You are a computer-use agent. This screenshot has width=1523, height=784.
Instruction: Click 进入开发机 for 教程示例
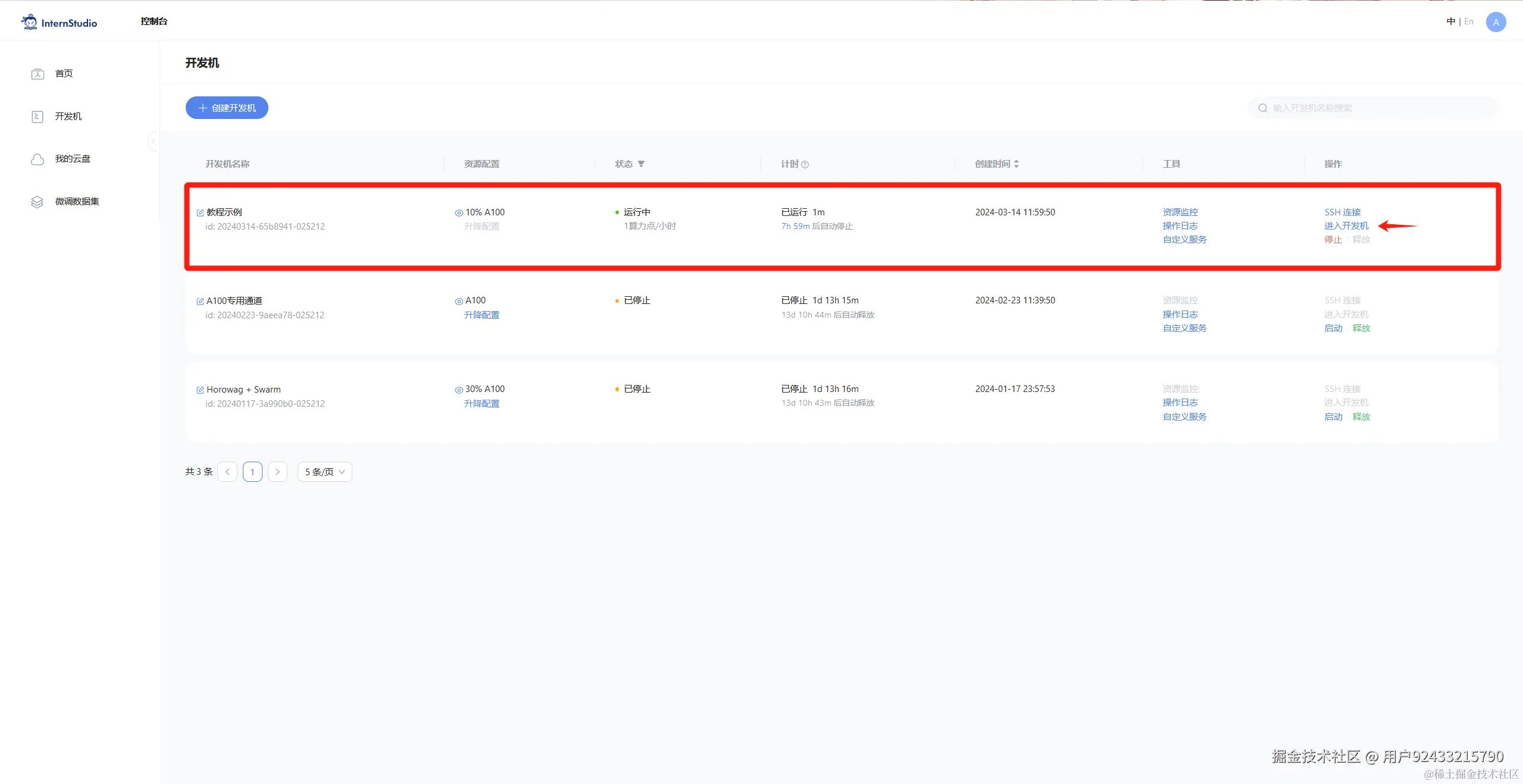point(1346,226)
